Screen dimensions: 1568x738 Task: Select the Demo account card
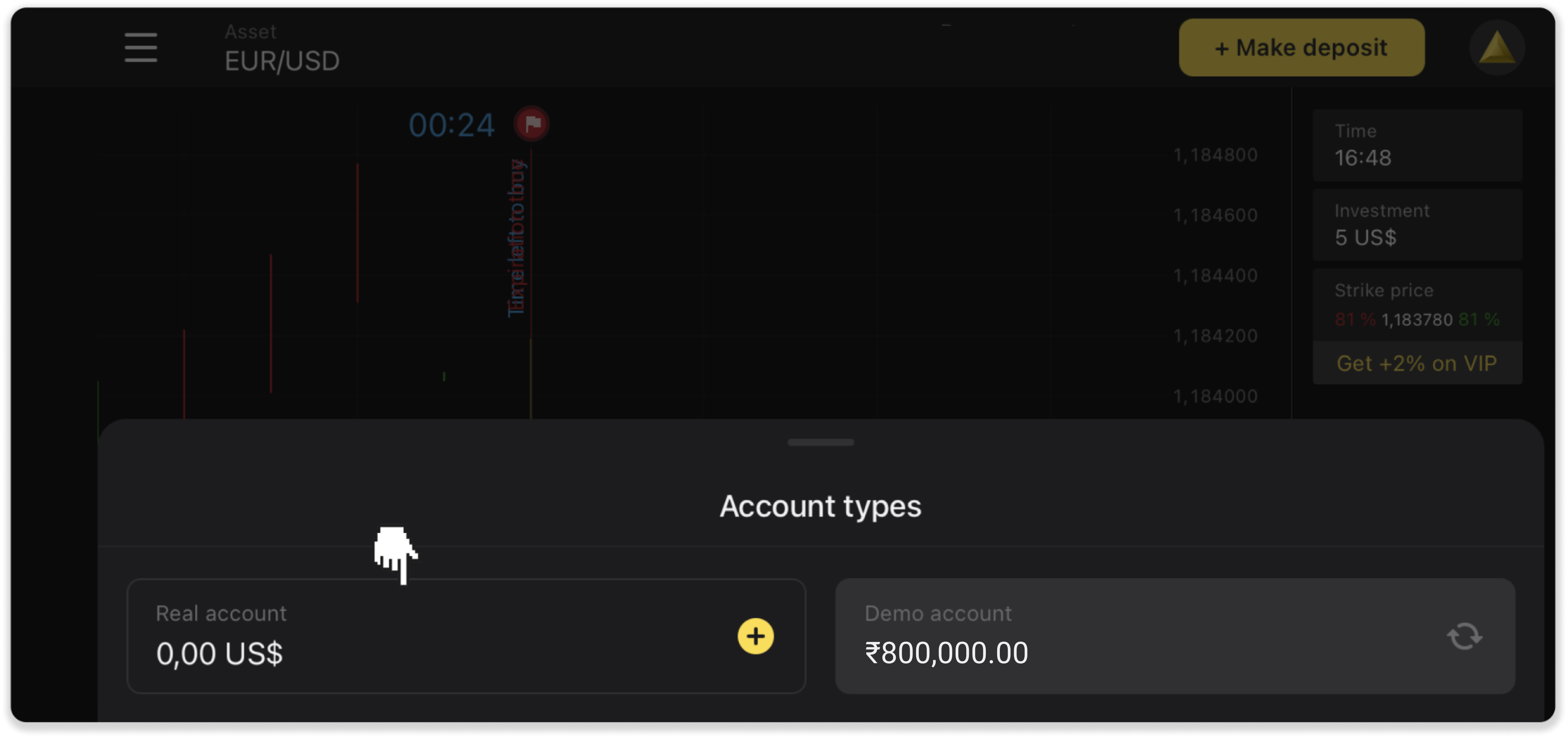click(x=1126, y=636)
